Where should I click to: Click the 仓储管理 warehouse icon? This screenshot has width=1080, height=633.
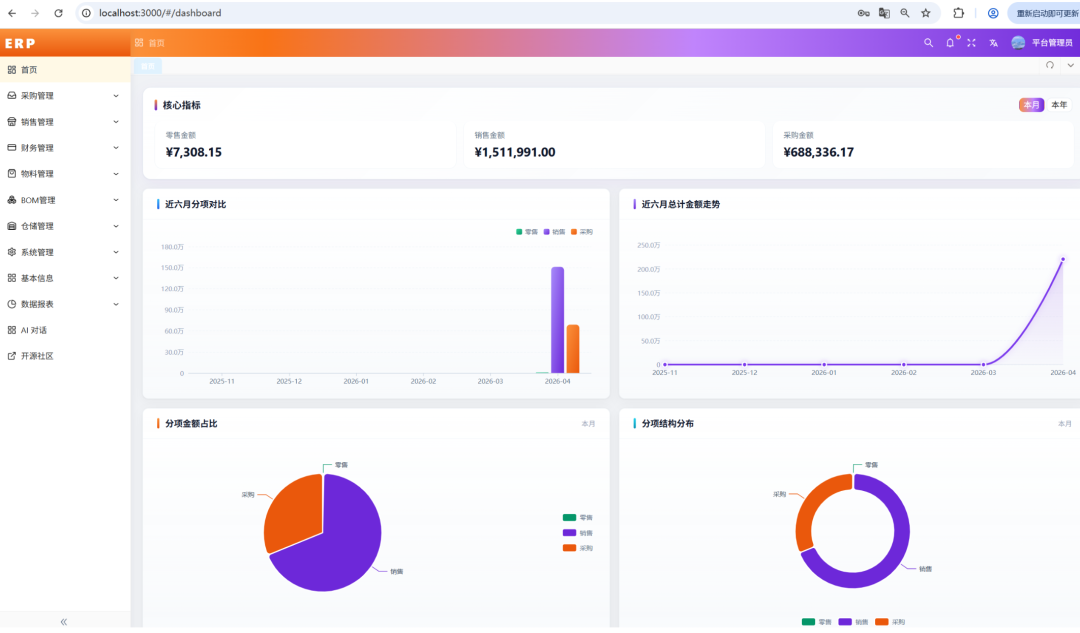pyautogui.click(x=12, y=226)
